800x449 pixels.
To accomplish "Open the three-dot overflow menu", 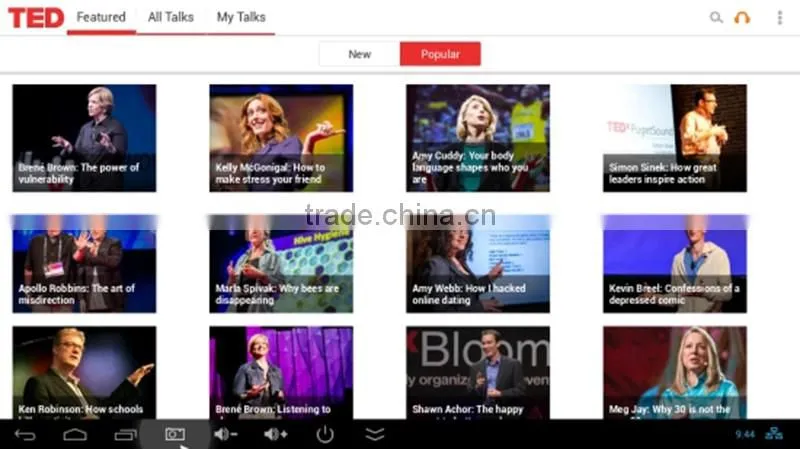I will coord(780,18).
